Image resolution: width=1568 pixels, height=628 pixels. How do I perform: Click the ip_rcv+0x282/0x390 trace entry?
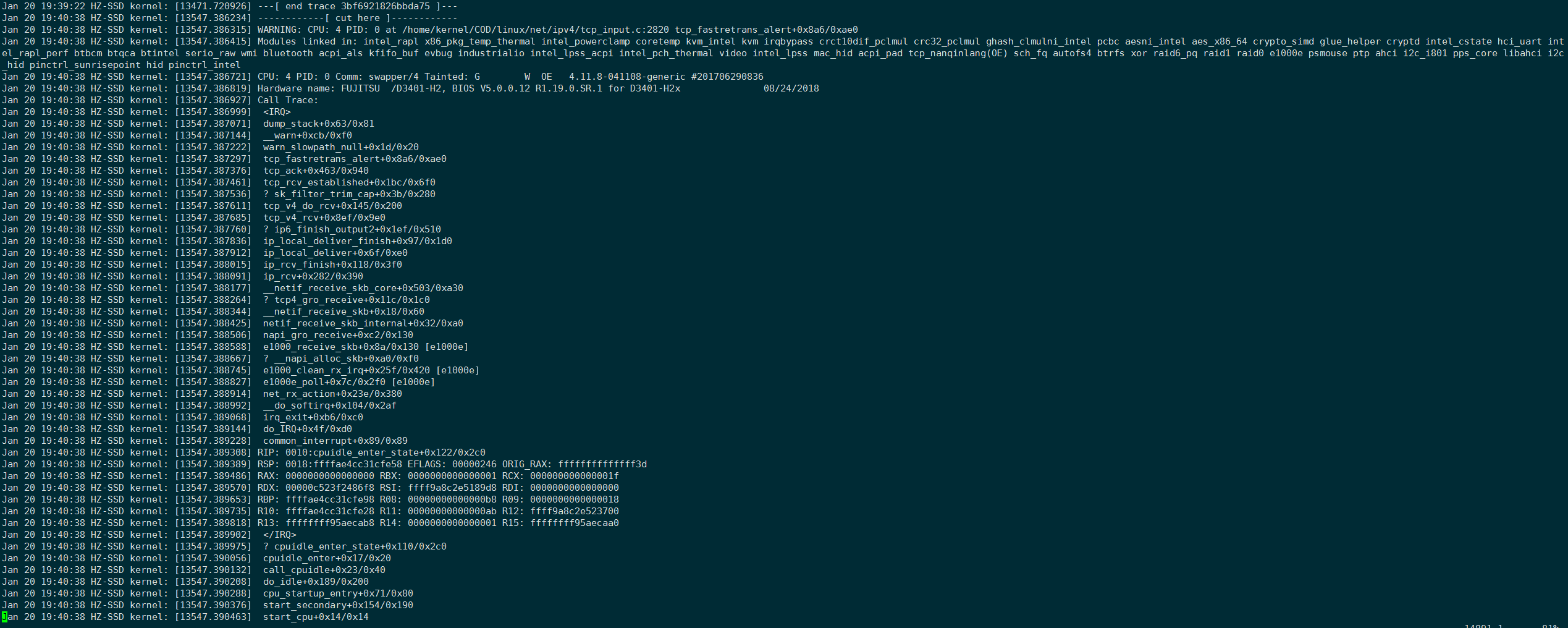[313, 276]
